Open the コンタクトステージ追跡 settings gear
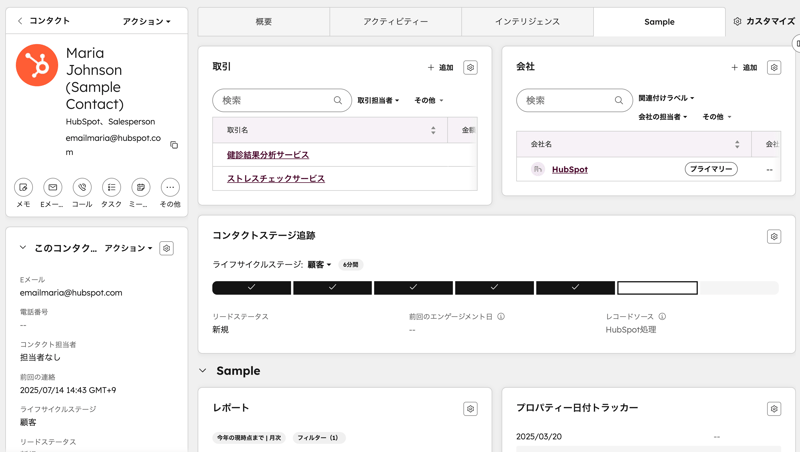Image resolution: width=800 pixels, height=452 pixels. point(773,237)
